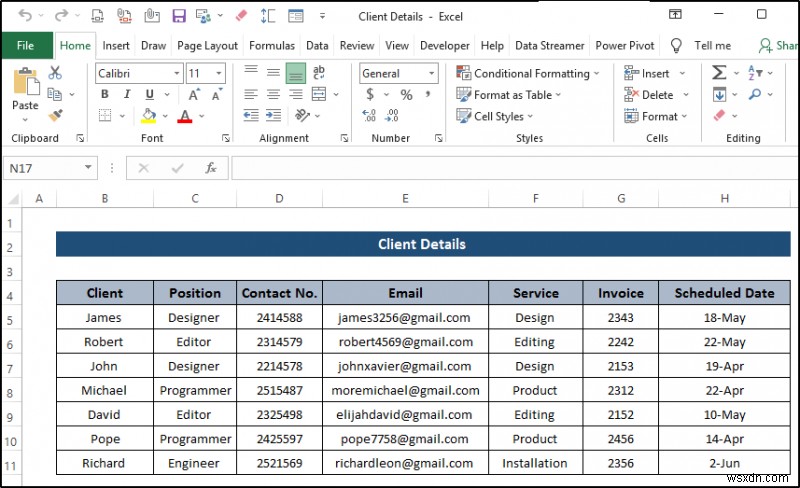Open Sort & Filter icon
This screenshot has height=488, width=800.
coord(755,72)
